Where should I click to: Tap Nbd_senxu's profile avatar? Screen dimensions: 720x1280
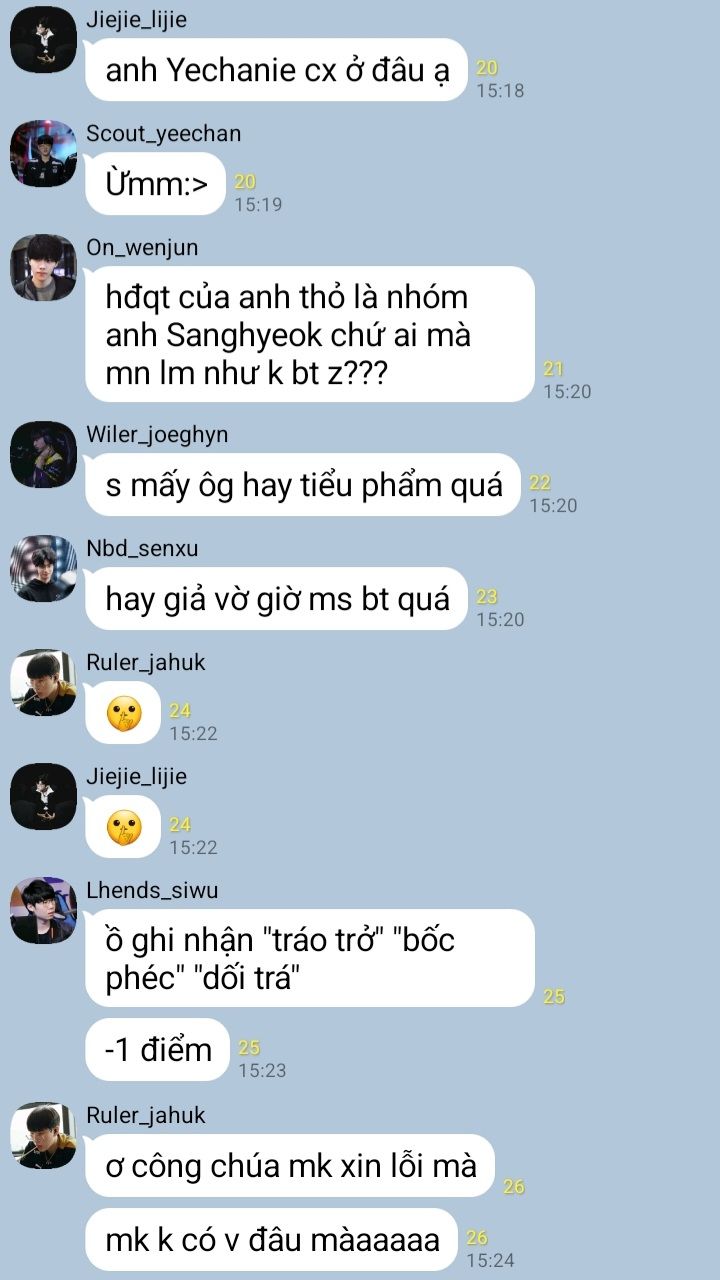point(43,568)
